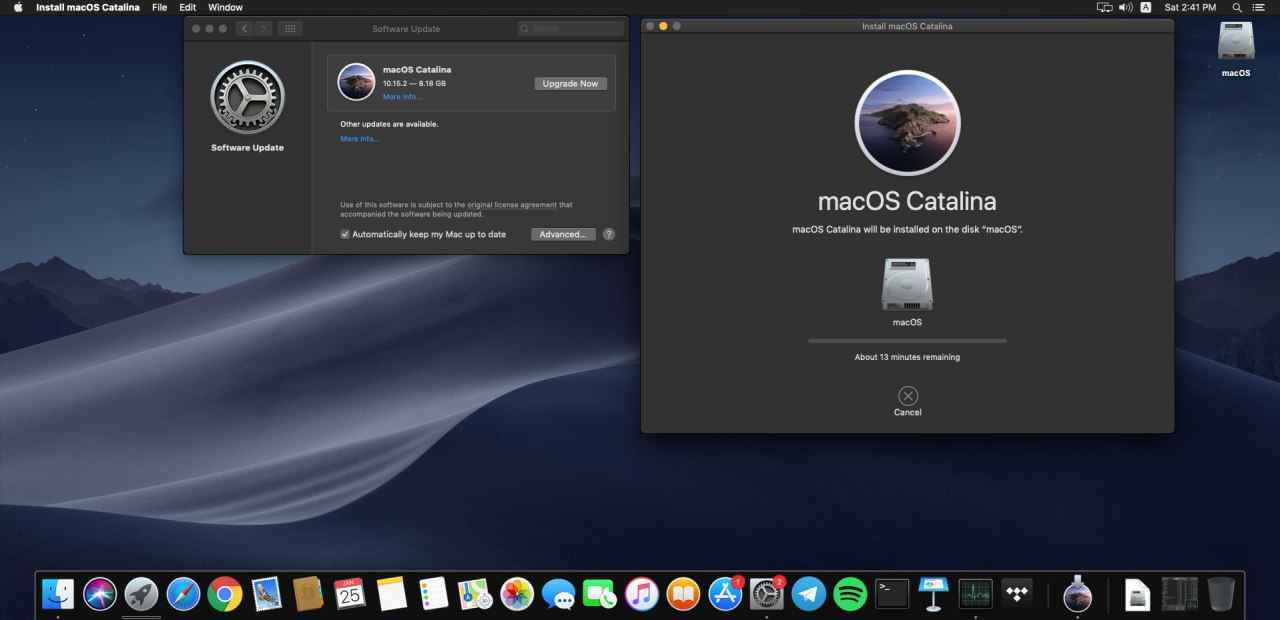This screenshot has height=620, width=1280.
Task: Open iTunes music icon in Dock
Action: pyautogui.click(x=641, y=594)
